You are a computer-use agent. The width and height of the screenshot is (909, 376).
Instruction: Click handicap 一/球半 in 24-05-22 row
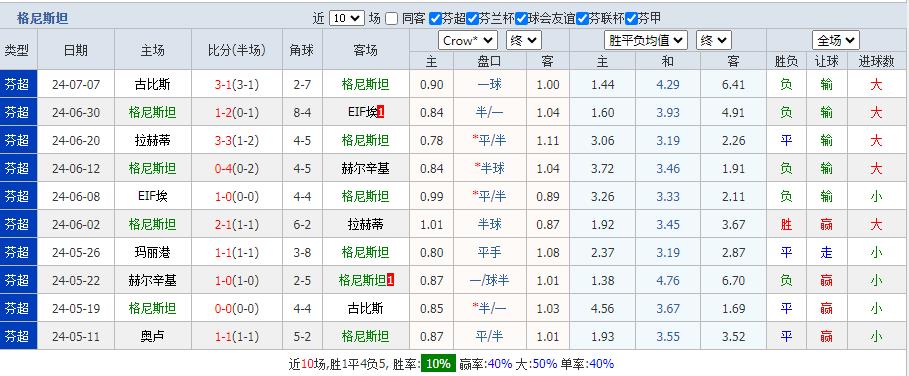coord(489,280)
